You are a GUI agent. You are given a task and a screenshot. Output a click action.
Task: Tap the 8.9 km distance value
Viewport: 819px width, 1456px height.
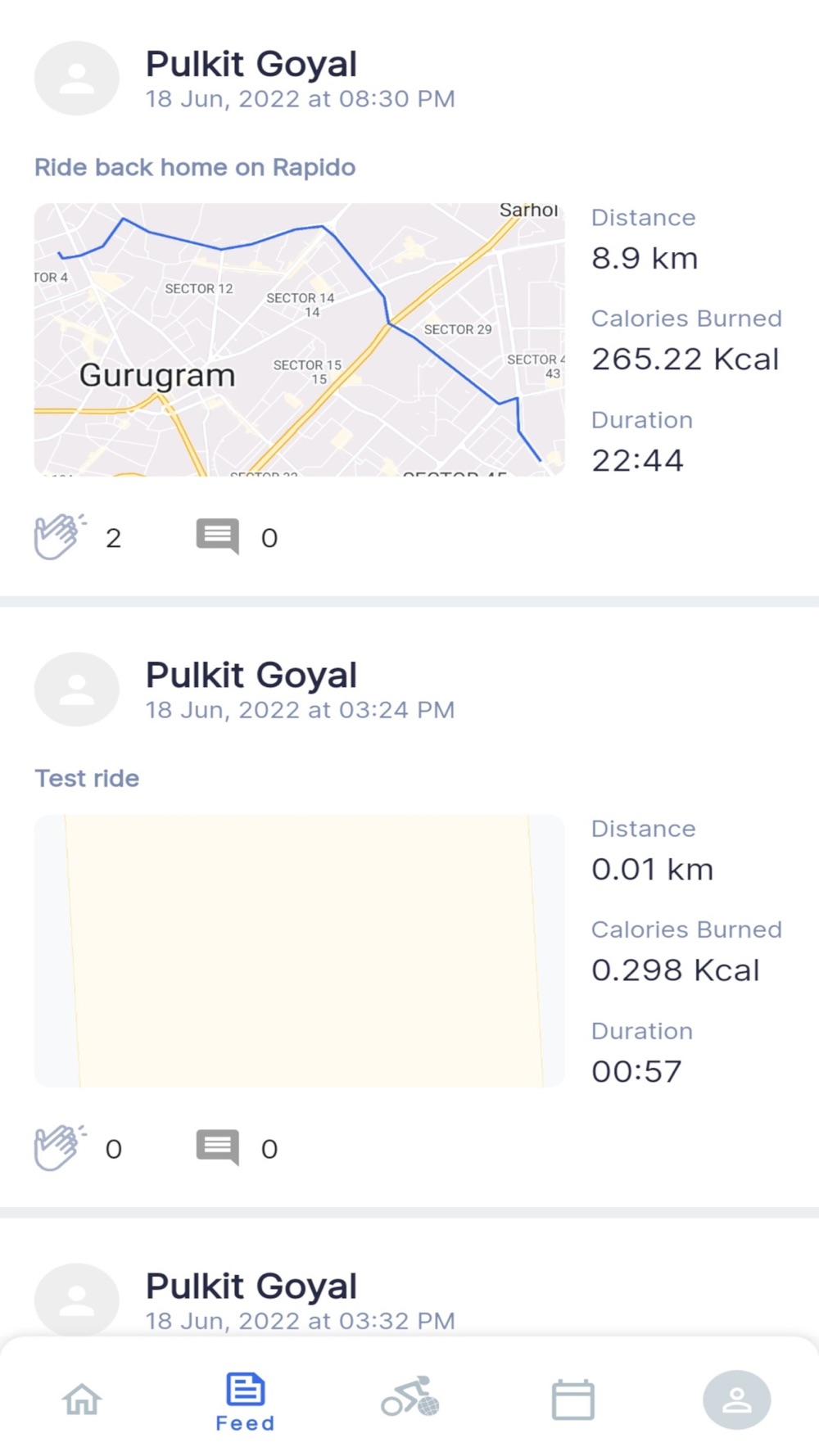645,259
